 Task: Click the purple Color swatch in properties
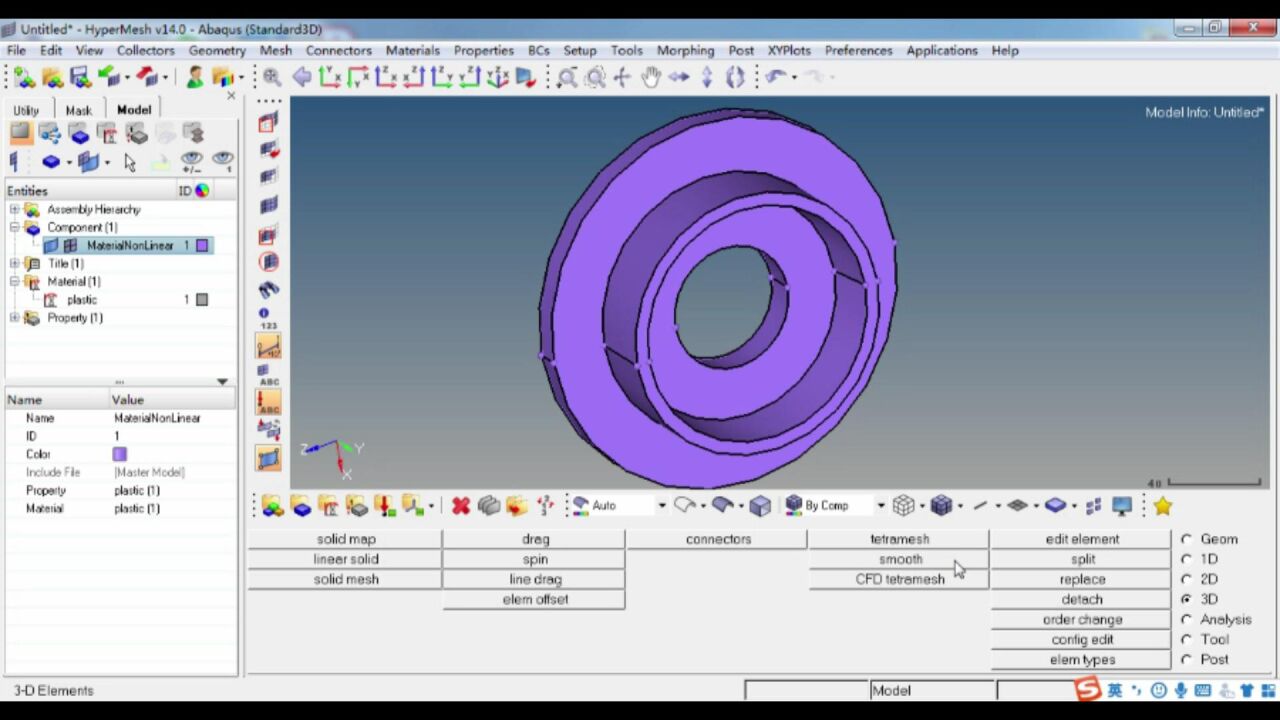(x=120, y=454)
